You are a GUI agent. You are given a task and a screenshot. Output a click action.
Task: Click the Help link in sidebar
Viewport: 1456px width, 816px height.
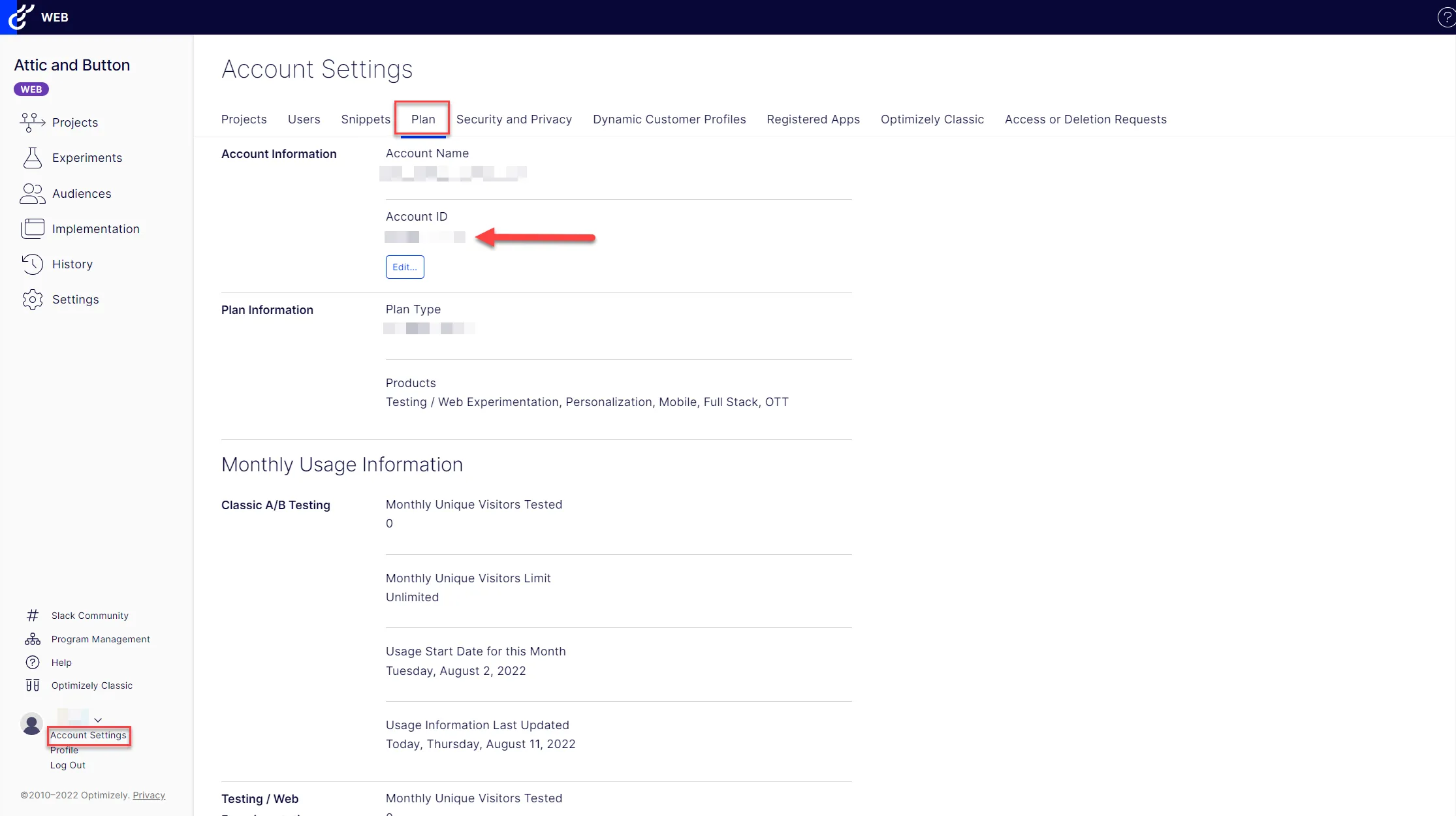pyautogui.click(x=61, y=663)
